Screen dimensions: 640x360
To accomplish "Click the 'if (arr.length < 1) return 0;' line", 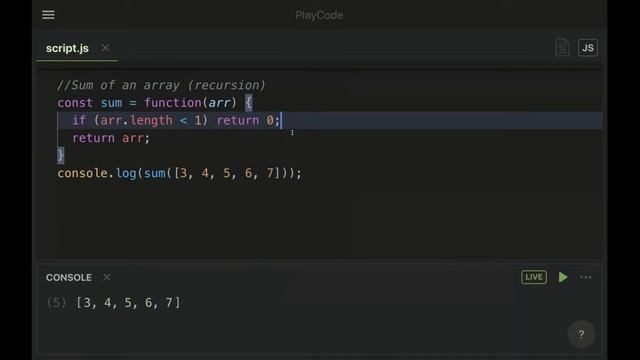I will point(177,120).
